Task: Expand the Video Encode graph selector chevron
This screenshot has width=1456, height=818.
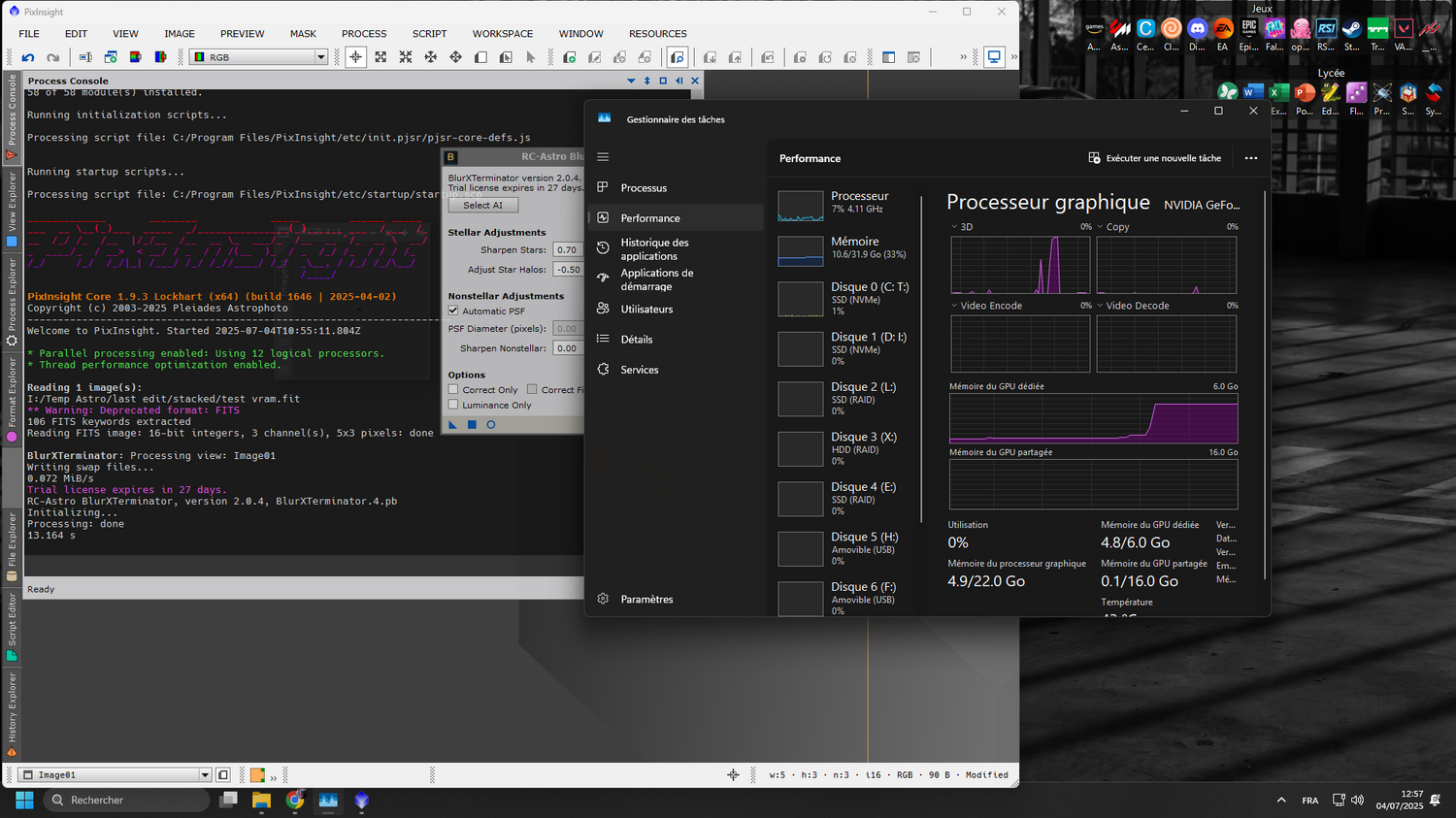Action: pos(954,306)
